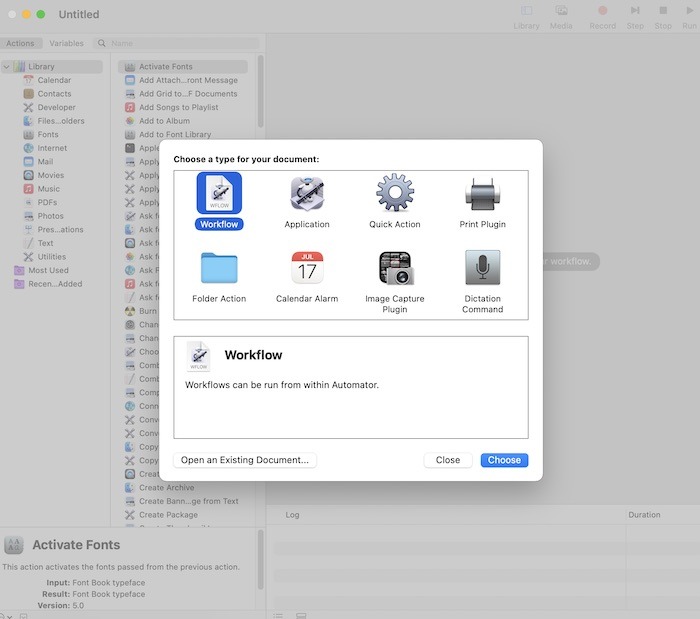
Task: Select Internet category in library
Action: (52, 148)
